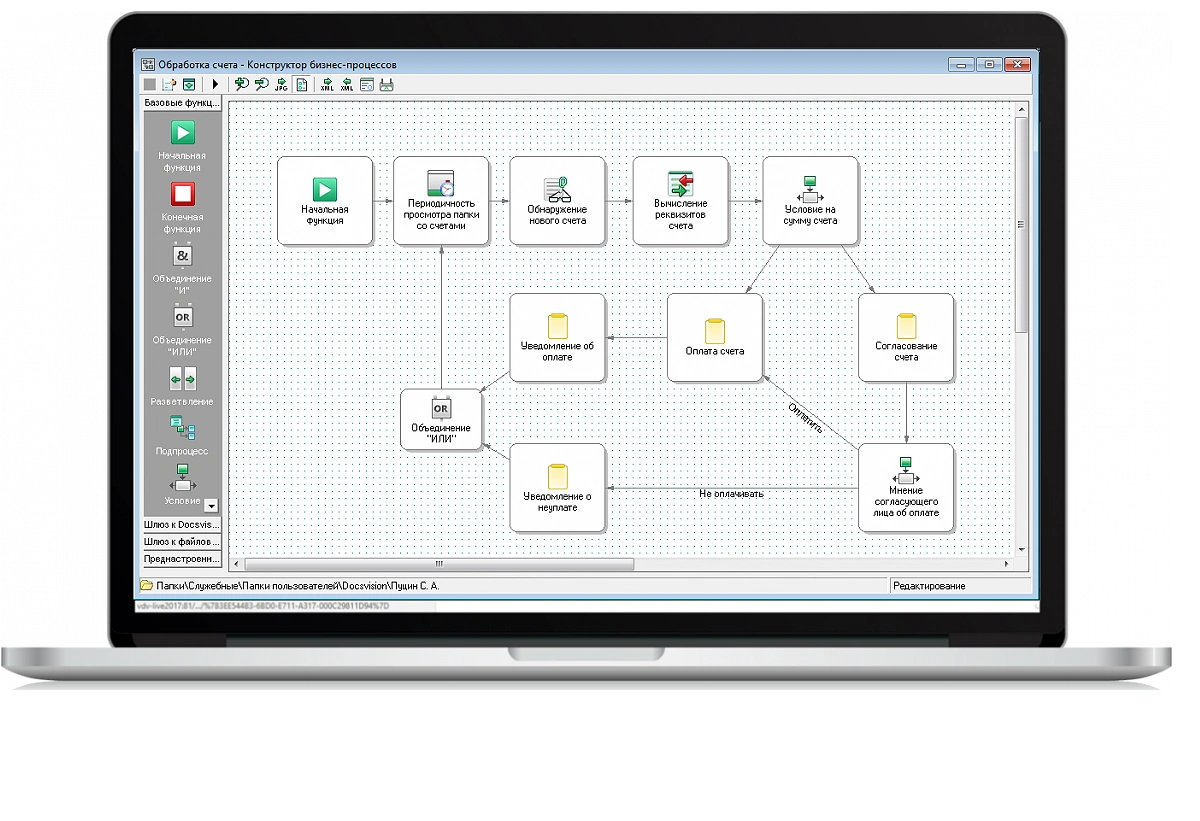Select 'Периодичность просмотра папки со счетами' node
Viewport: 1200px width, 821px height.
coord(440,200)
